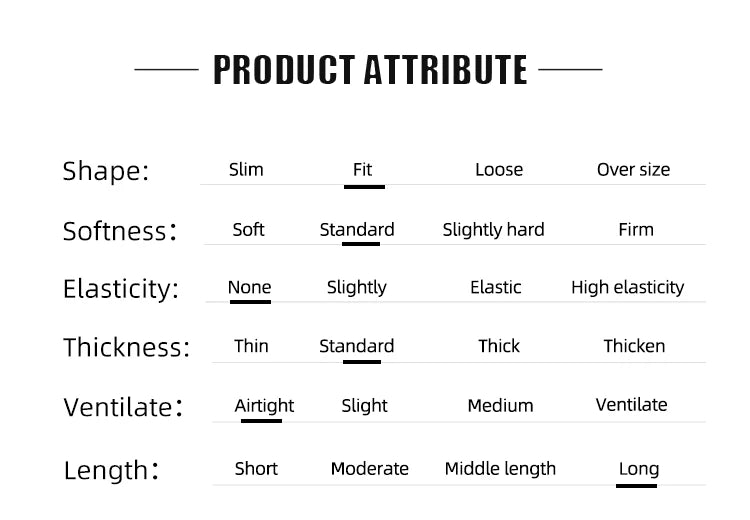Click the Firm softness option
750x520 pixels.
pos(635,230)
